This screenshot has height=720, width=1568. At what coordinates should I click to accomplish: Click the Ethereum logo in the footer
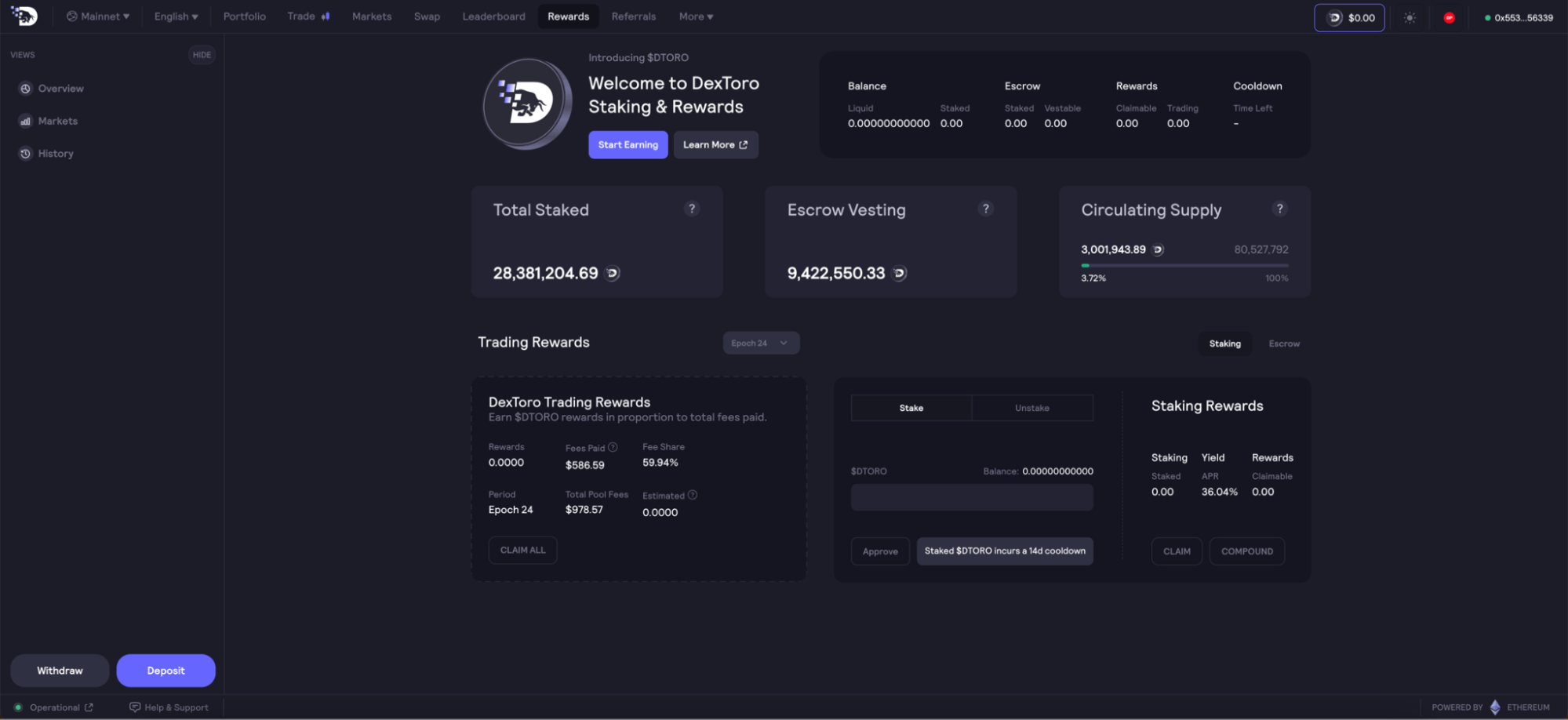click(x=1495, y=707)
